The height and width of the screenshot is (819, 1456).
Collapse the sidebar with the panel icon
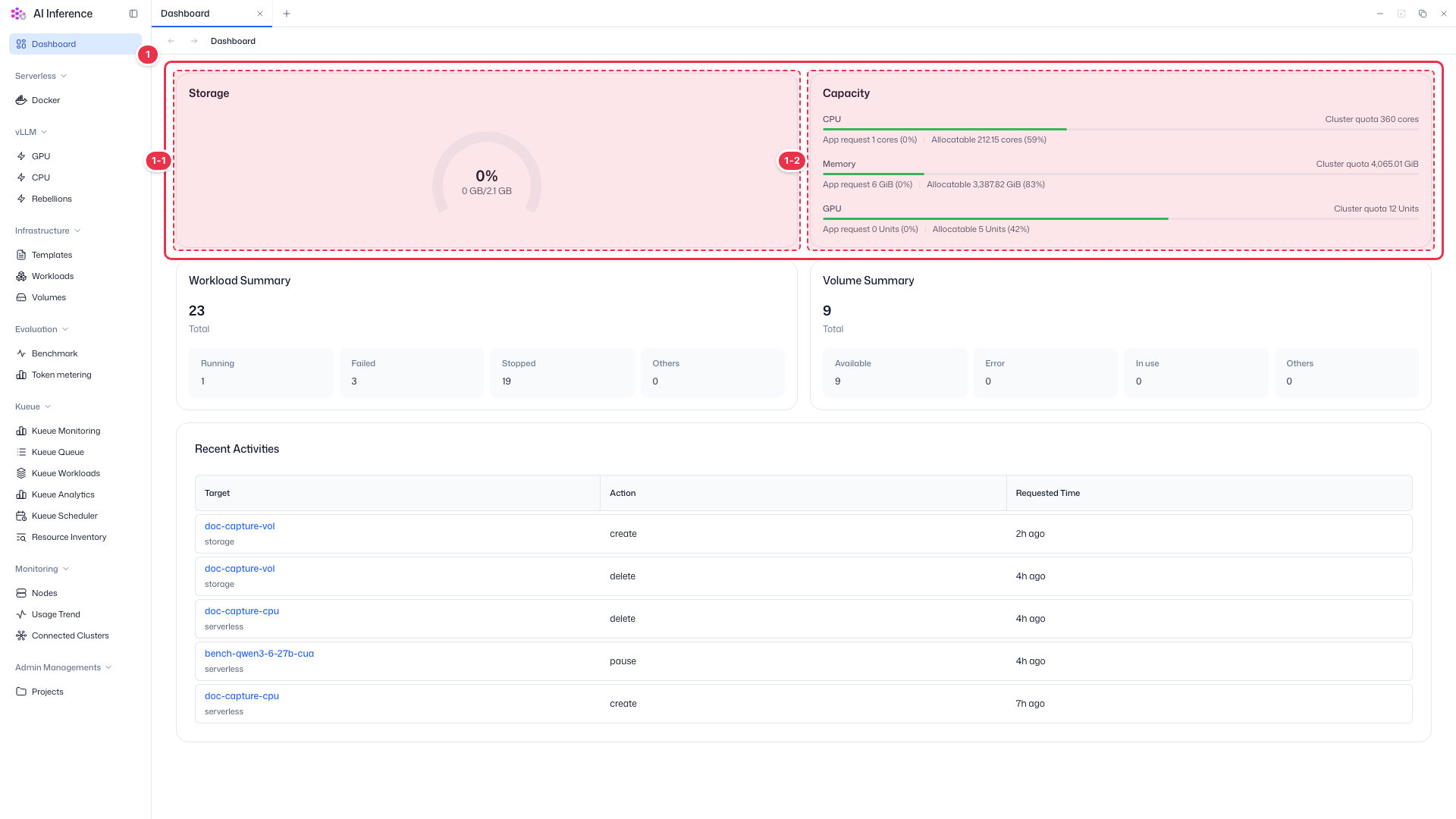(133, 14)
